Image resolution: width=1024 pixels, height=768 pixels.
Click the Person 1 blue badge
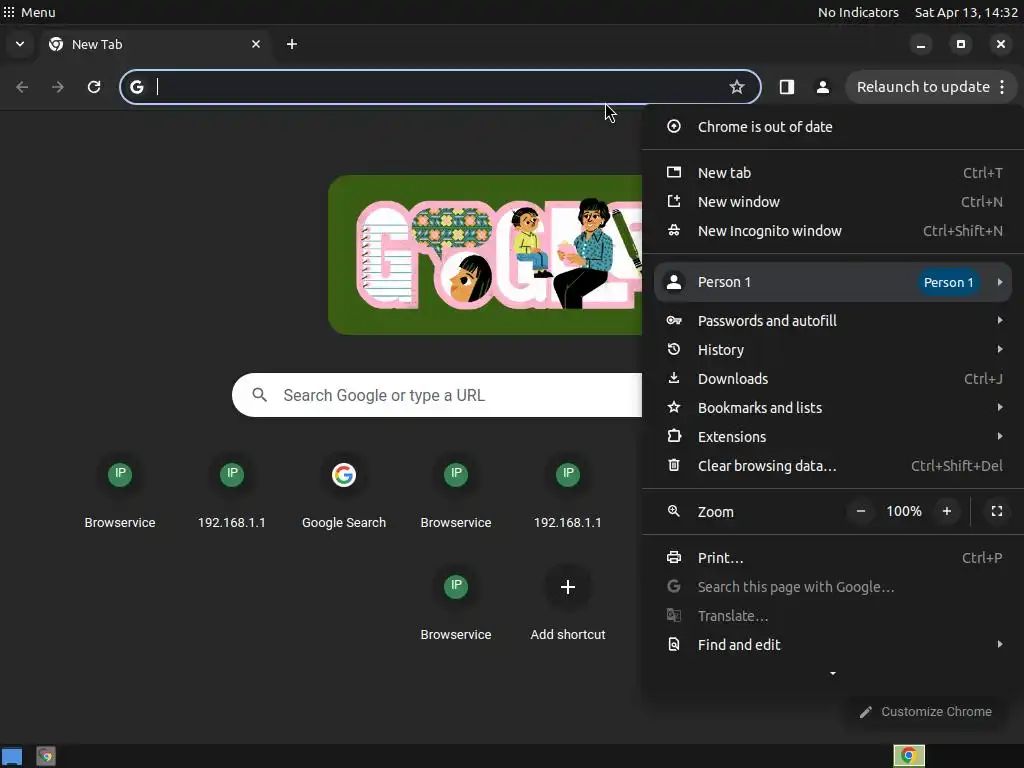point(948,282)
